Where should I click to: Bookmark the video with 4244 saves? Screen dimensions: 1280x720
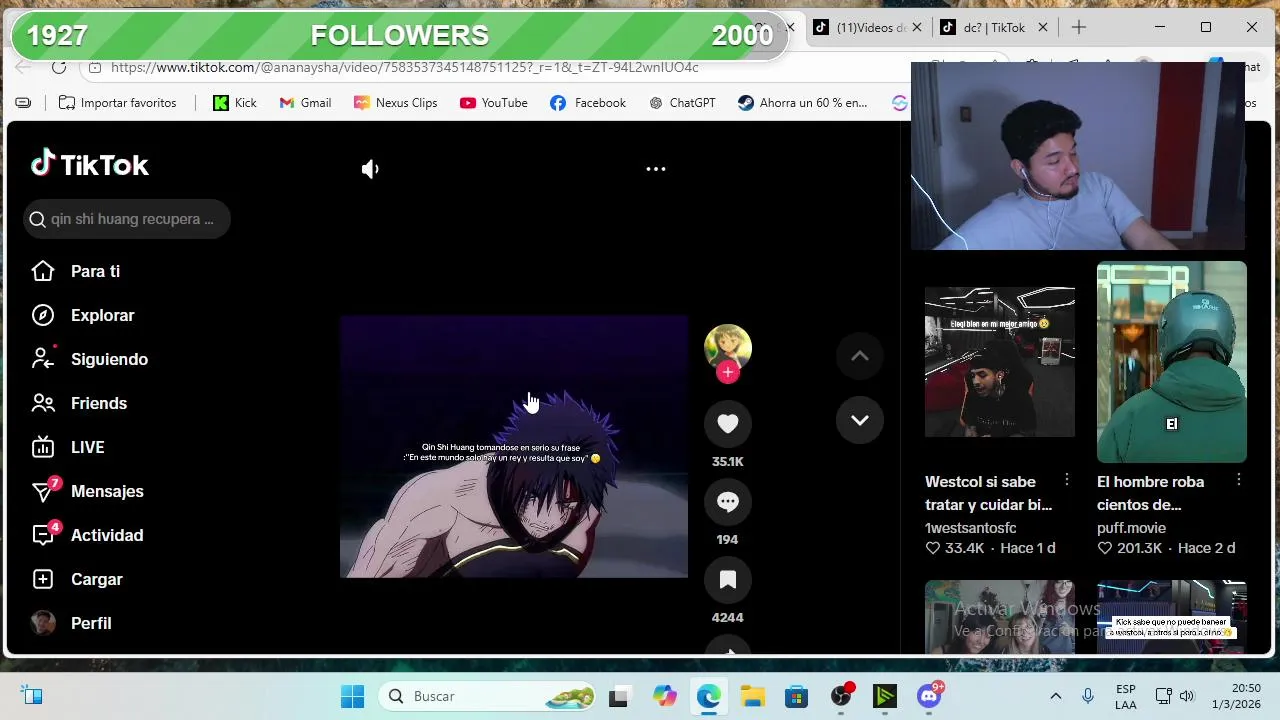tap(728, 580)
